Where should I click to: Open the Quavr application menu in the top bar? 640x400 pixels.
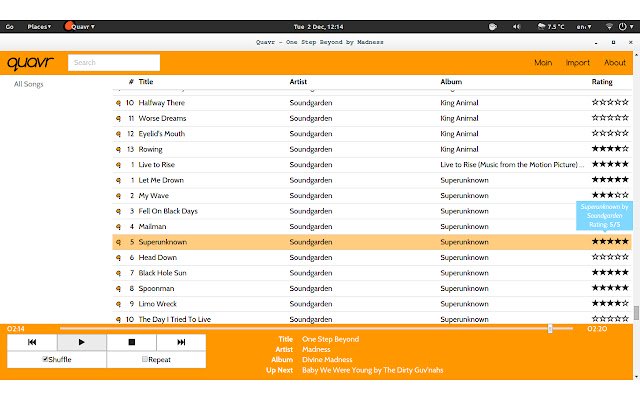click(80, 27)
